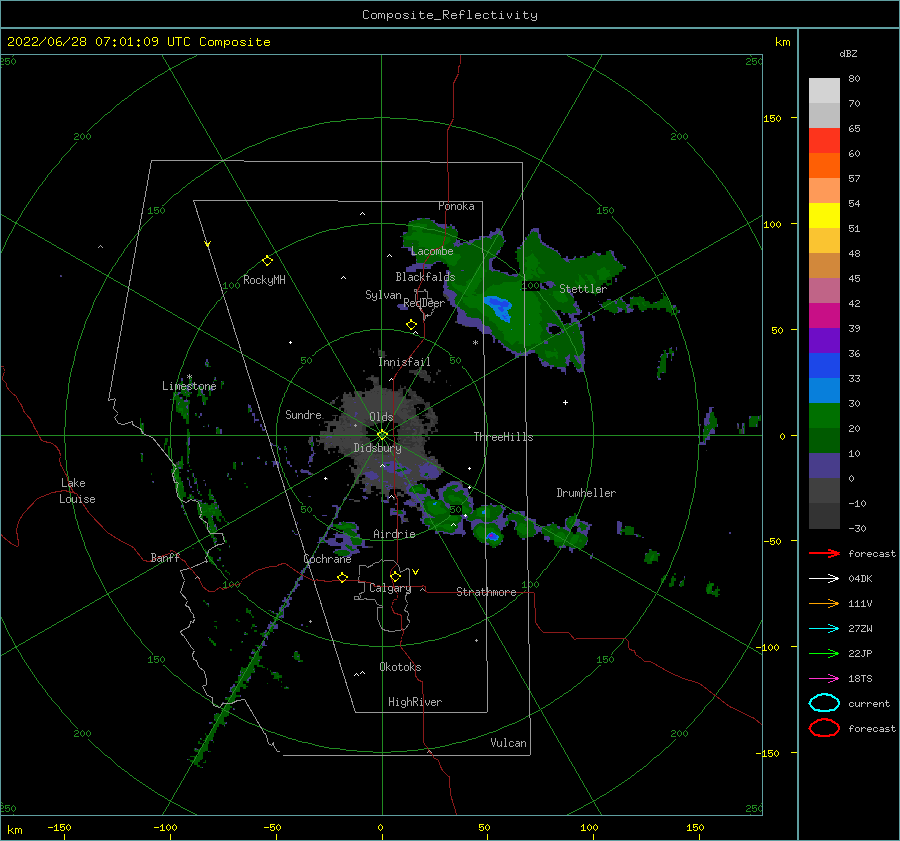Image resolution: width=900 pixels, height=841 pixels.
Task: Click the Composite_Reflectivity title text
Action: [x=449, y=15]
